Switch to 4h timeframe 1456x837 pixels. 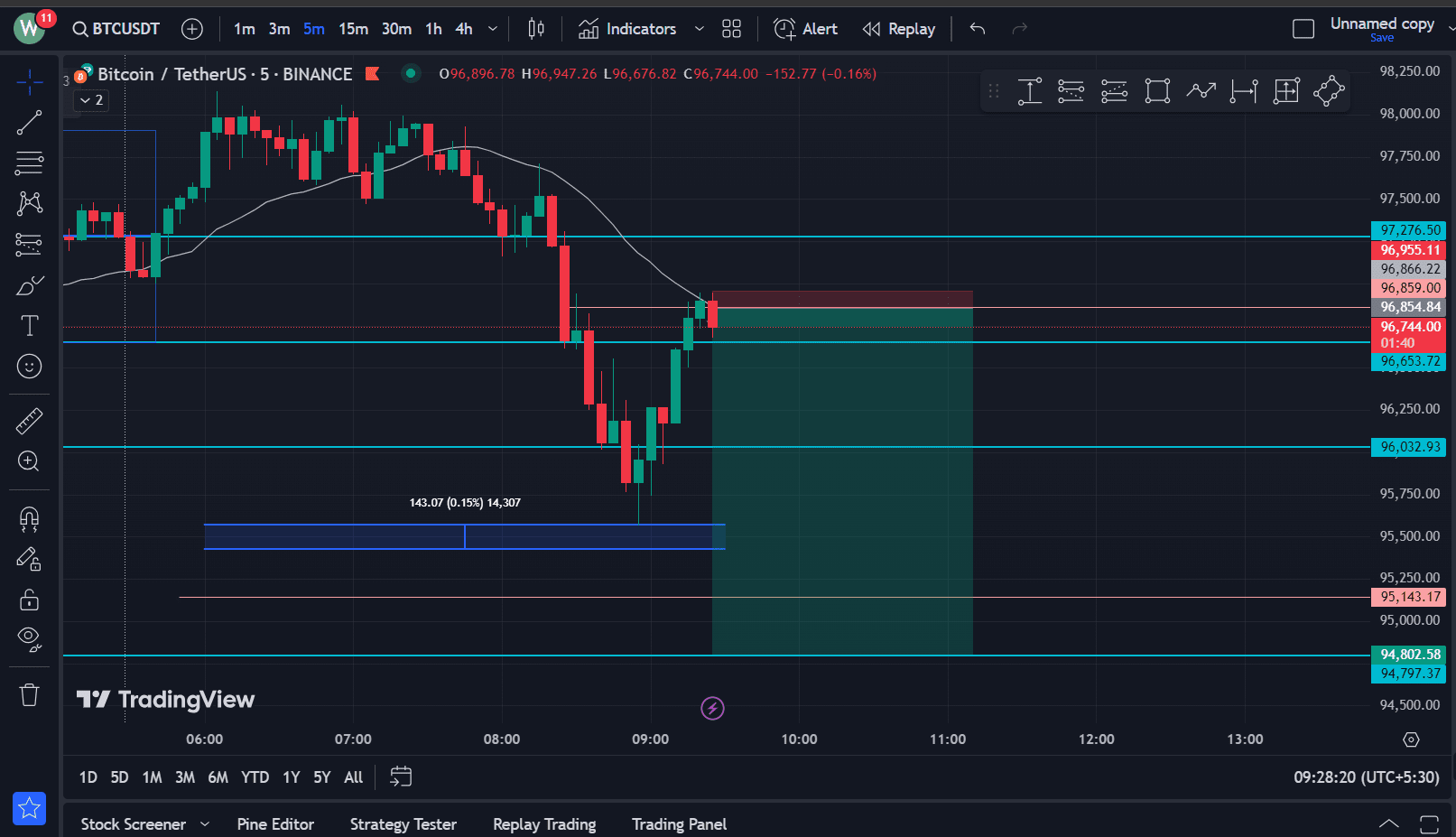click(463, 29)
